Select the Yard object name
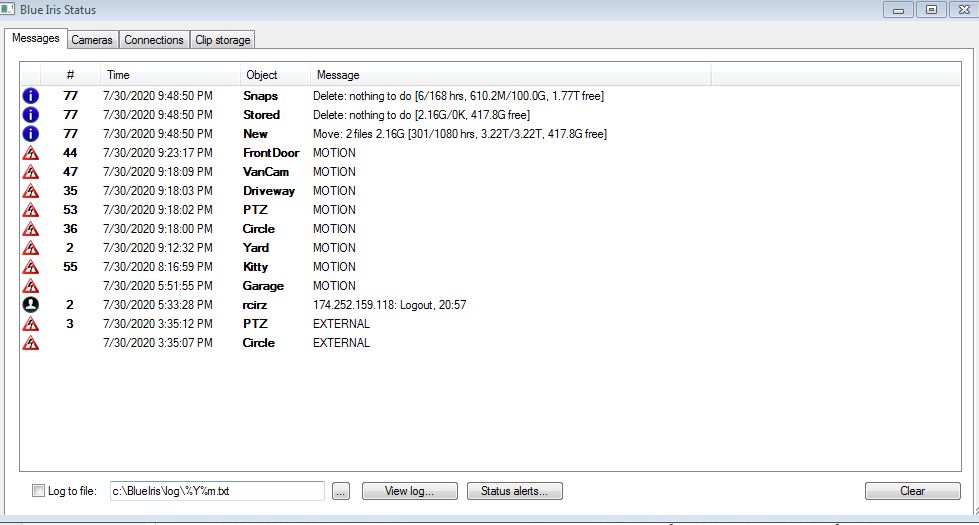 point(255,248)
